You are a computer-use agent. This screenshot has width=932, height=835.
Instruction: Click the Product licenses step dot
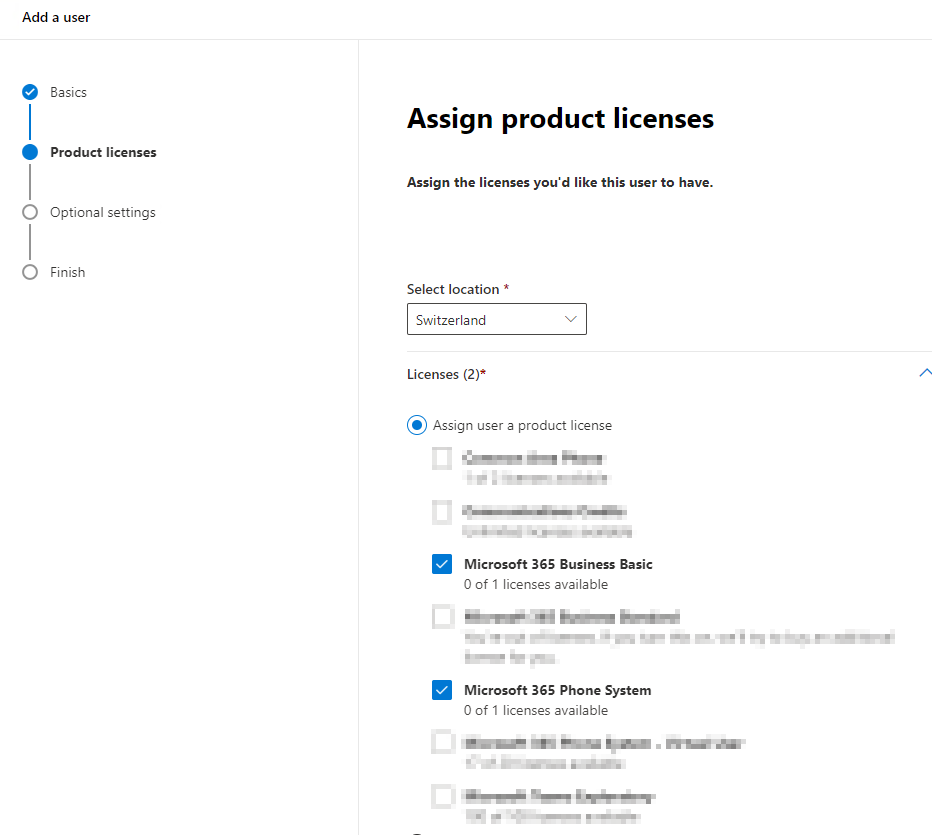click(x=30, y=152)
